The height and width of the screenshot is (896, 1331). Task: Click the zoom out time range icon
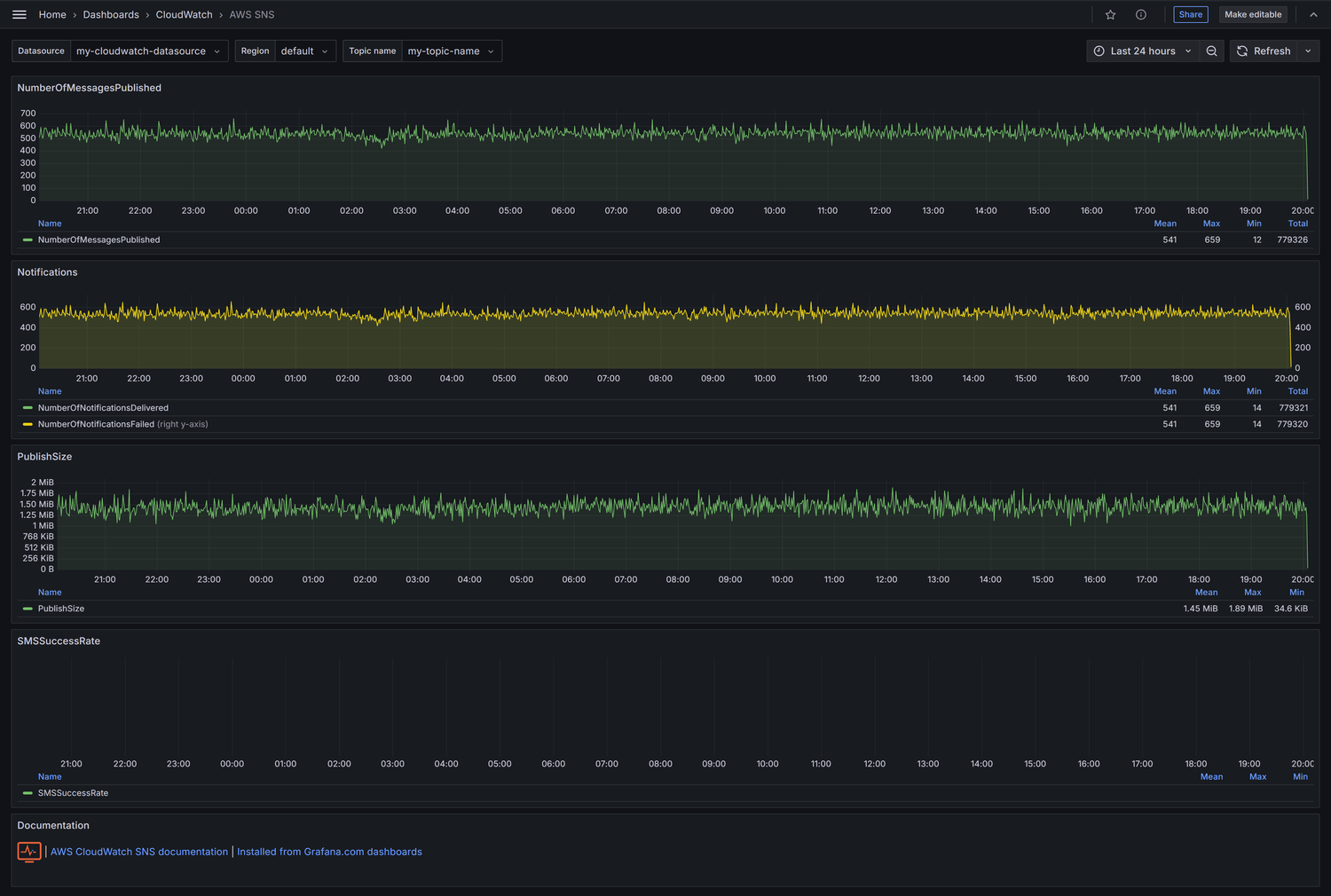click(x=1211, y=51)
